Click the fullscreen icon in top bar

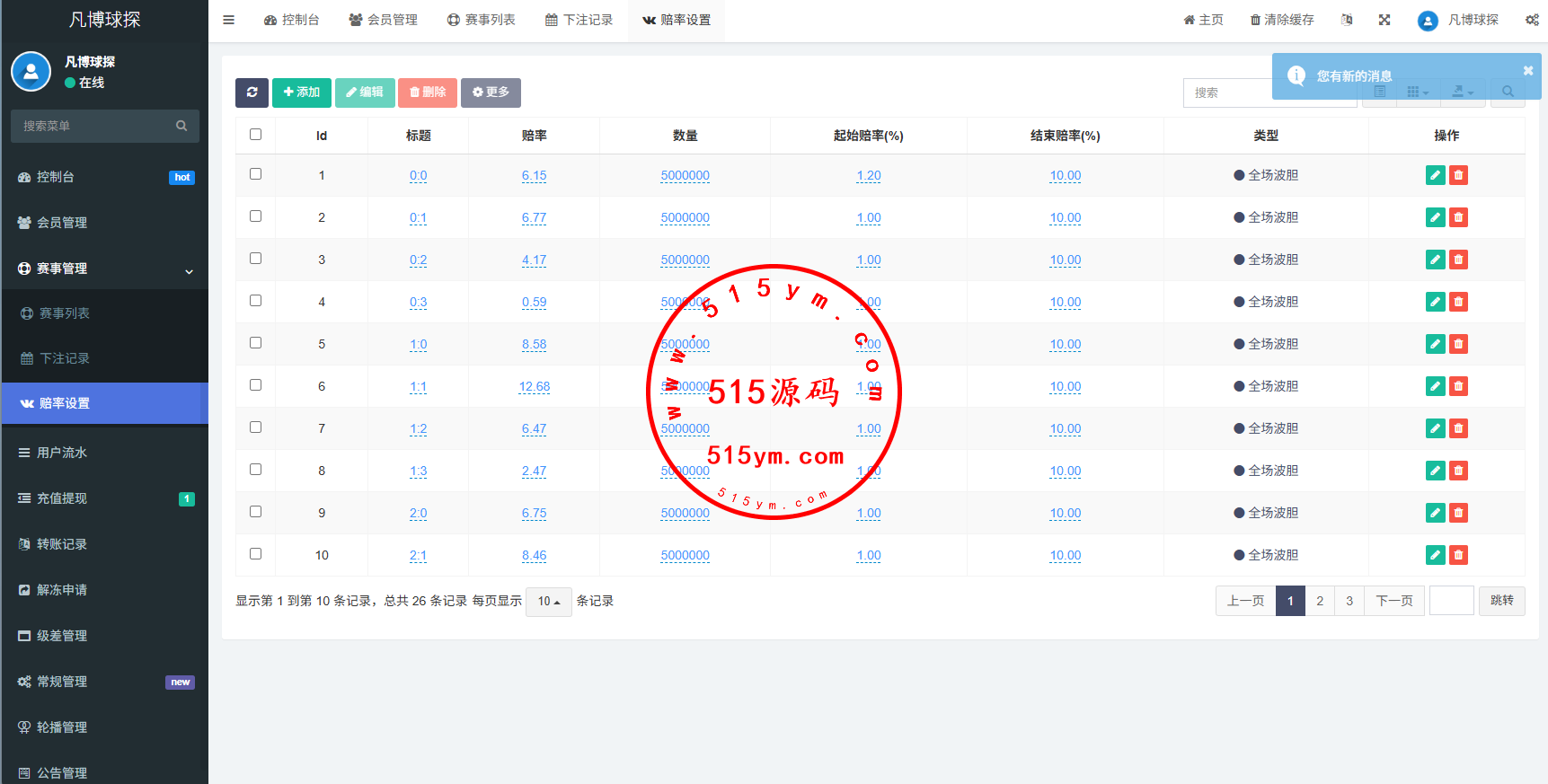1384,20
